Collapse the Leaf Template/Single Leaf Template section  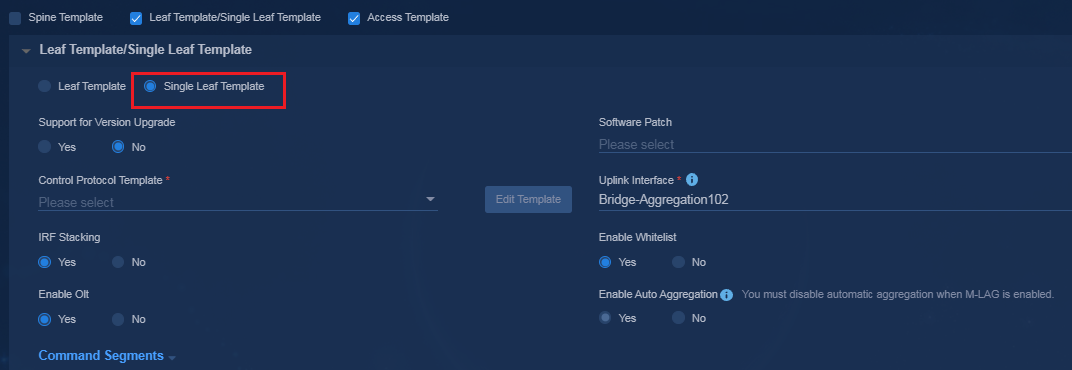26,51
